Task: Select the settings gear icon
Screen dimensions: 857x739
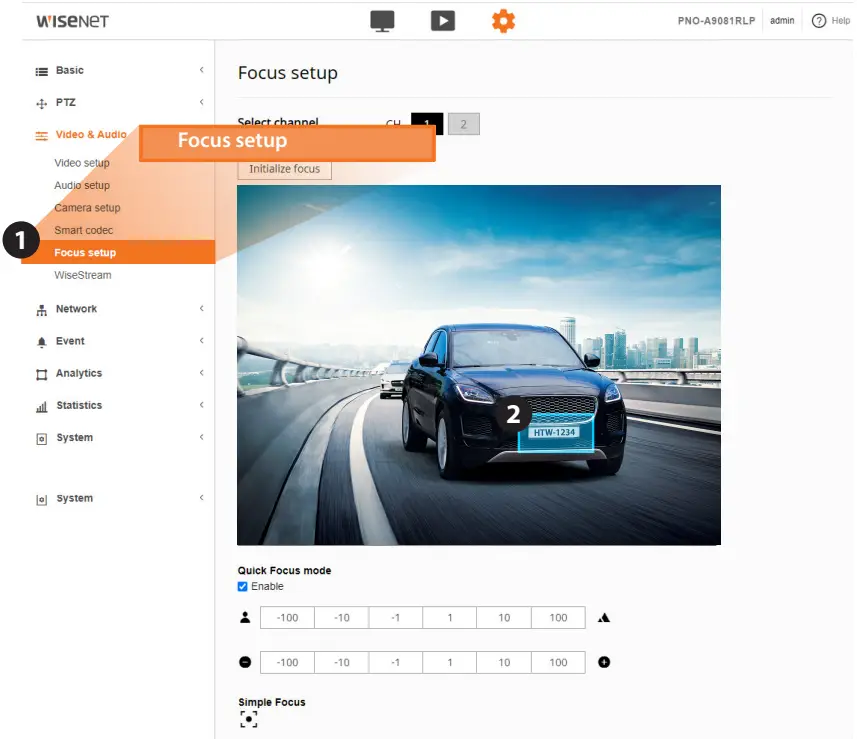Action: pos(503,20)
